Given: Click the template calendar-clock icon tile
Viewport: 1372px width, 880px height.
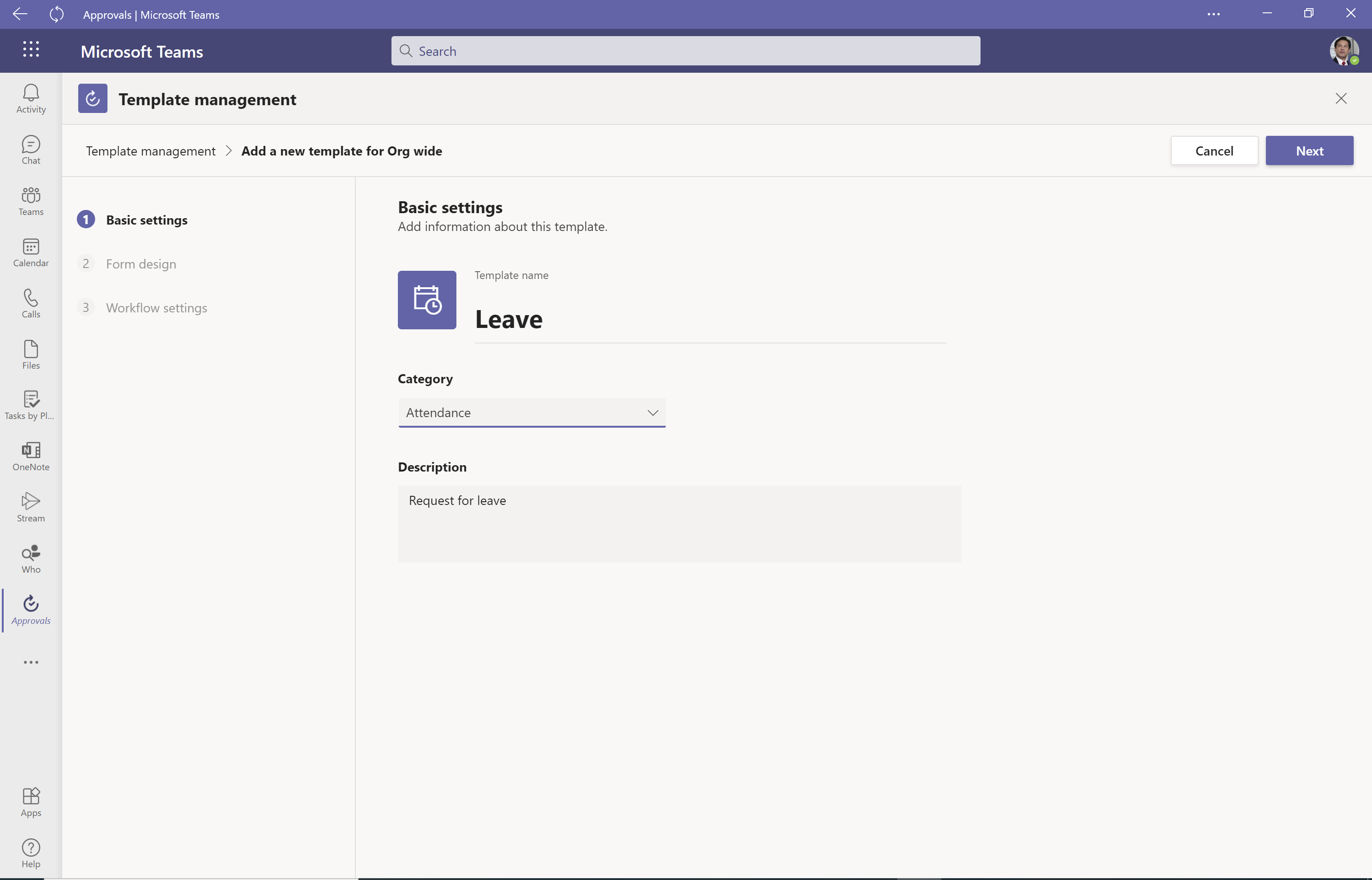Looking at the screenshot, I should coord(427,300).
